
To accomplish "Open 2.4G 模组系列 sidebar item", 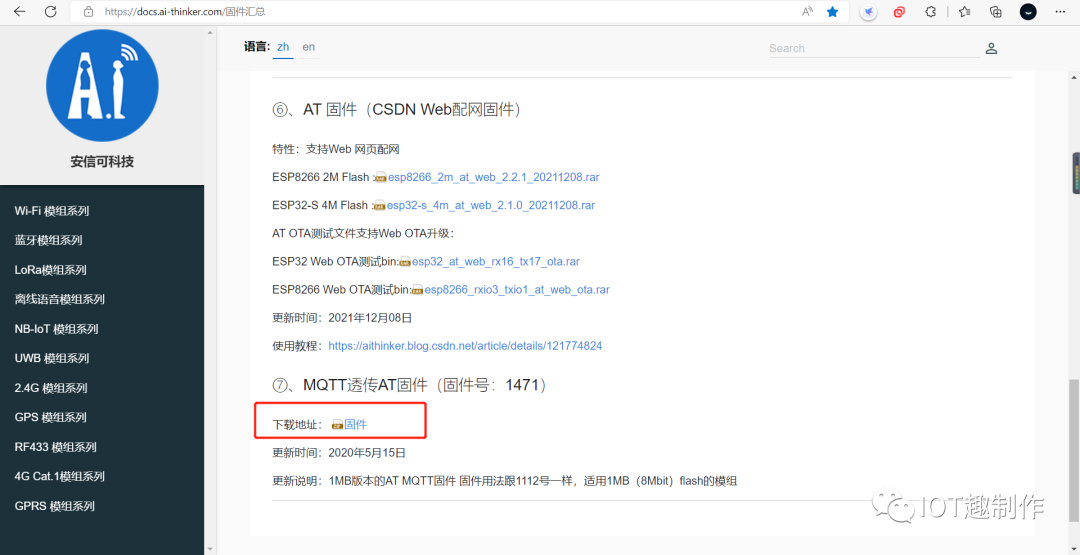I will click(x=51, y=388).
